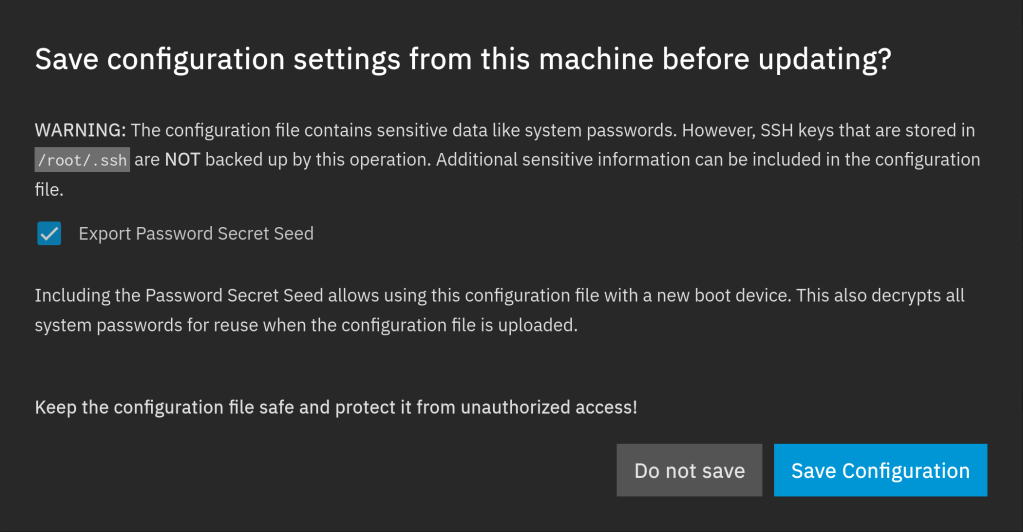This screenshot has height=532, width=1023.
Task: Click the word 'file.' ending the warning
Action: pos(49,189)
